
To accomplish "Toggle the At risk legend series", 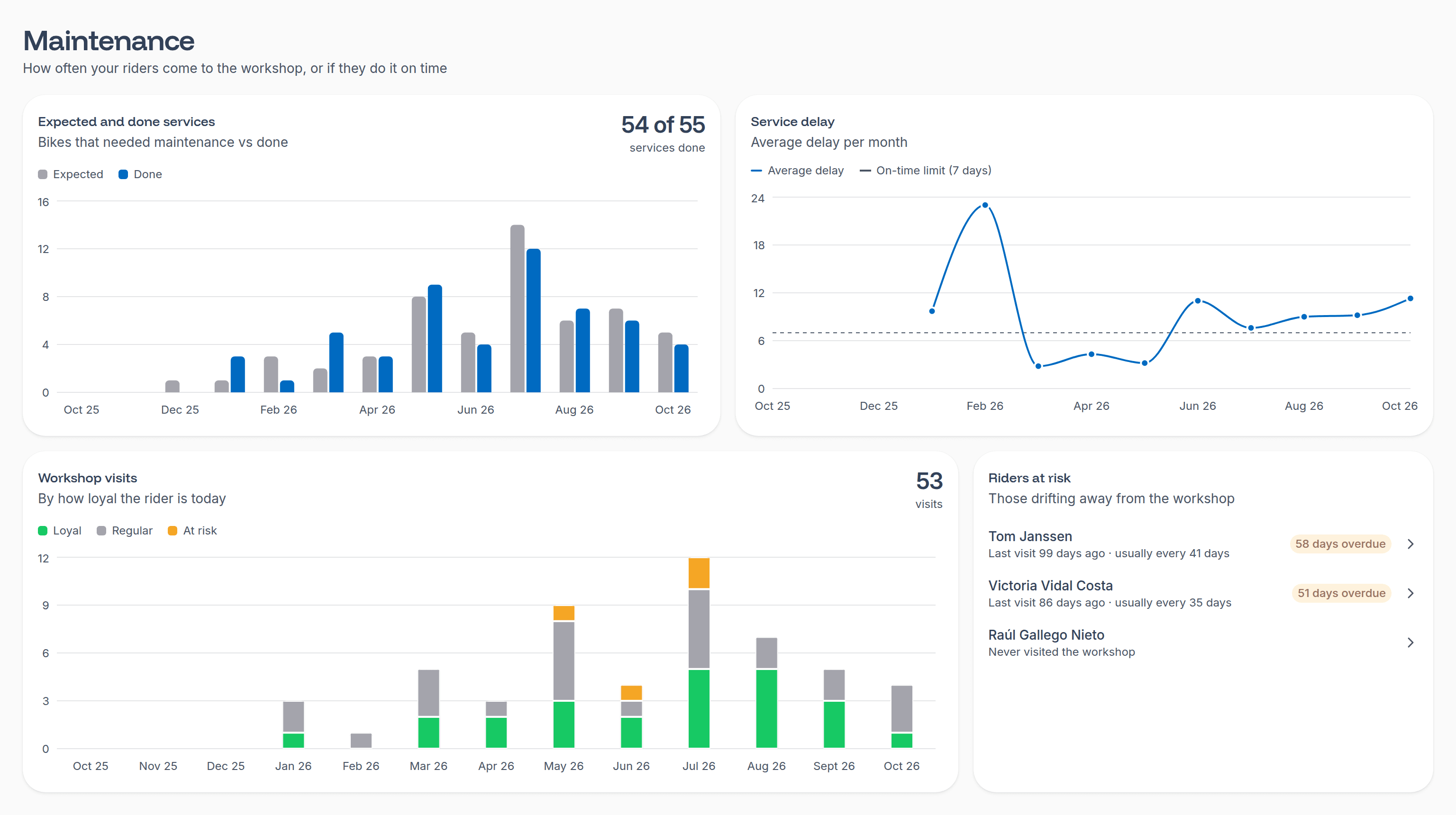I will click(192, 530).
